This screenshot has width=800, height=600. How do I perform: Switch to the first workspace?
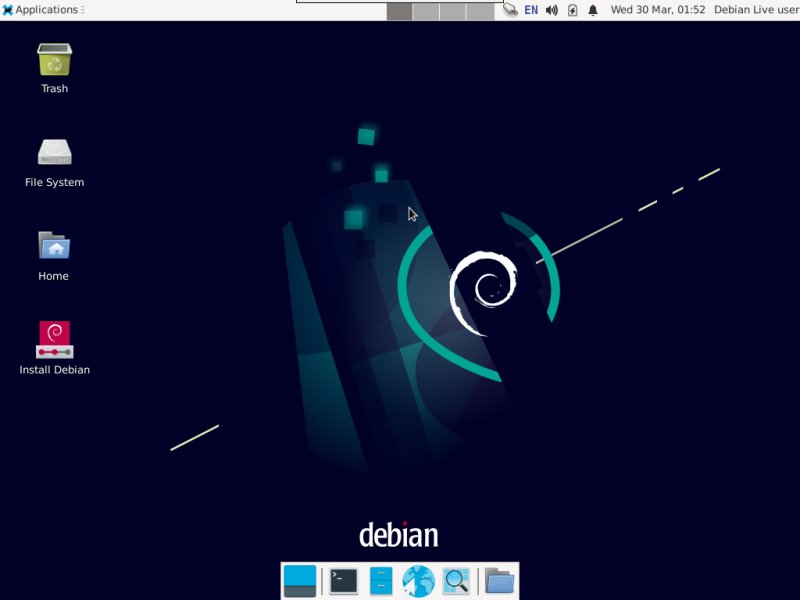pos(399,10)
